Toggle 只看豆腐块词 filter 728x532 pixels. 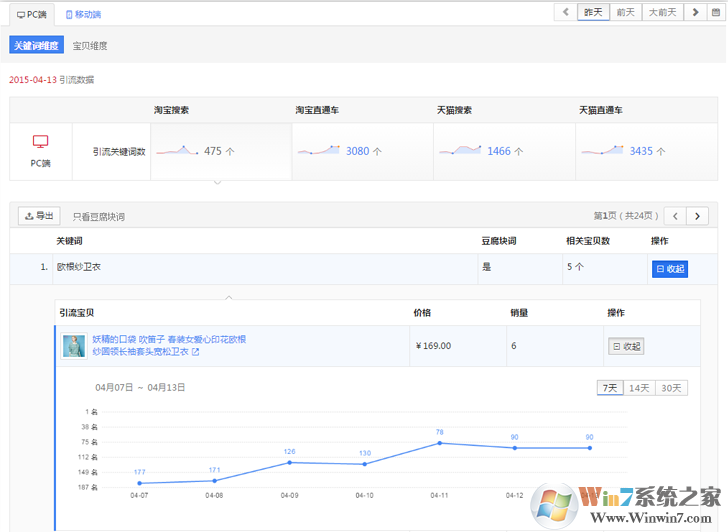98,217
